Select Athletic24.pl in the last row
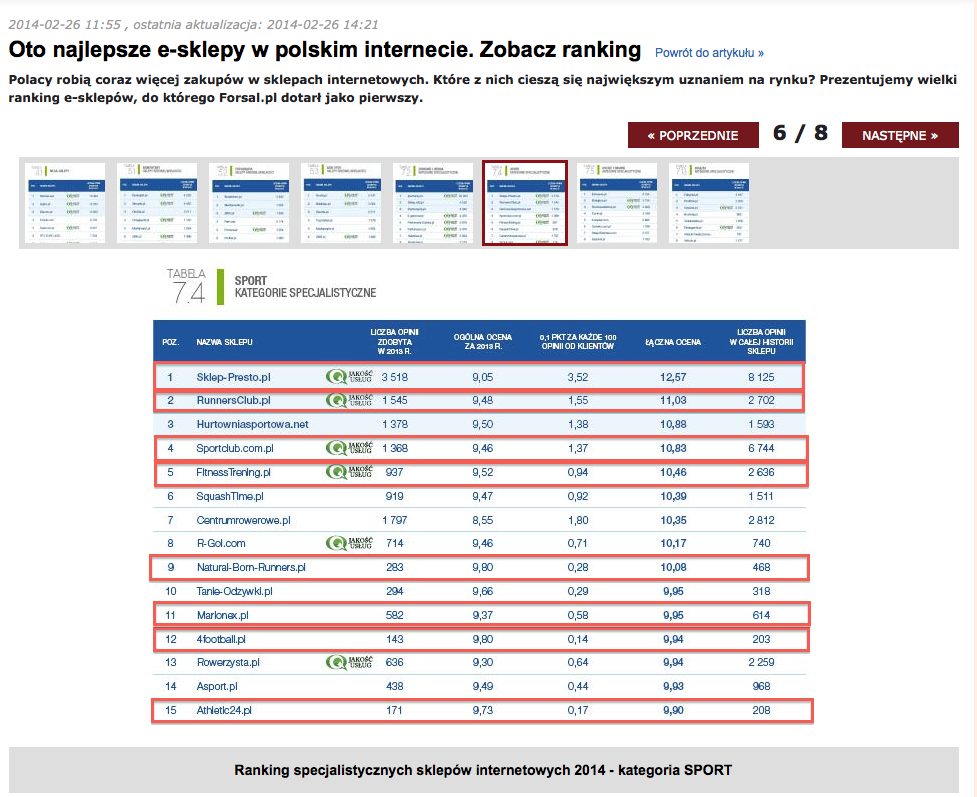This screenshot has width=977, height=797. click(224, 710)
